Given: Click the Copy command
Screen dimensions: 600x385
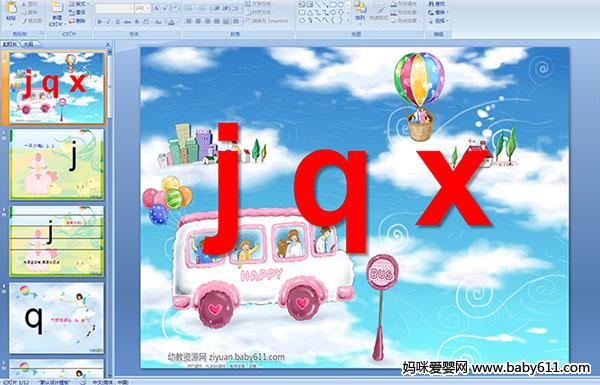Looking at the screenshot, I should [x=30, y=12].
